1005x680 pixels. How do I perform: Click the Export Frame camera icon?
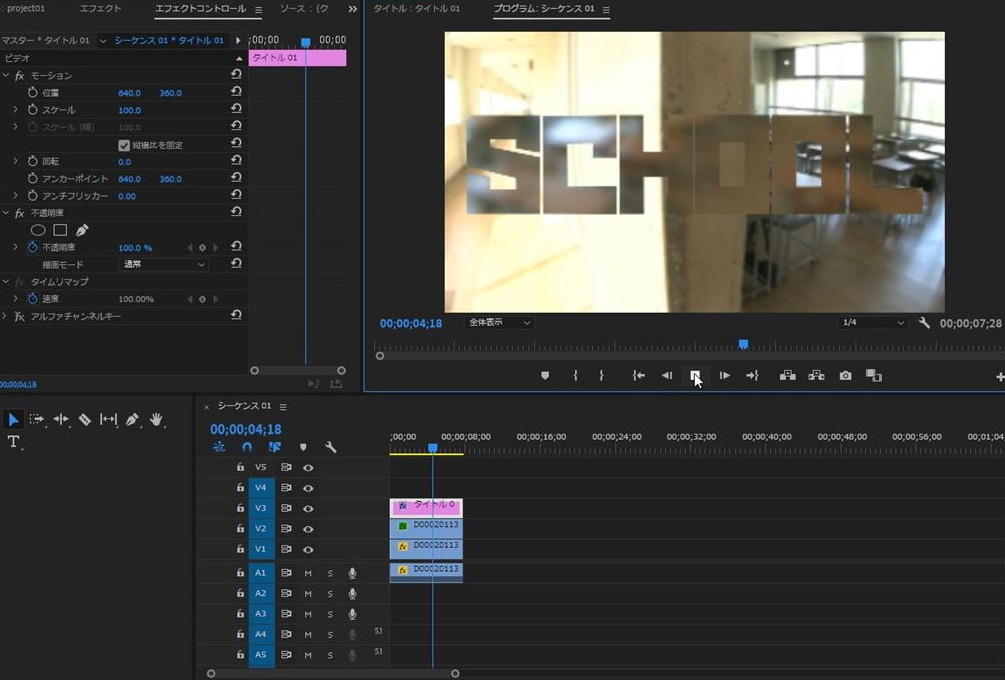[x=846, y=376]
